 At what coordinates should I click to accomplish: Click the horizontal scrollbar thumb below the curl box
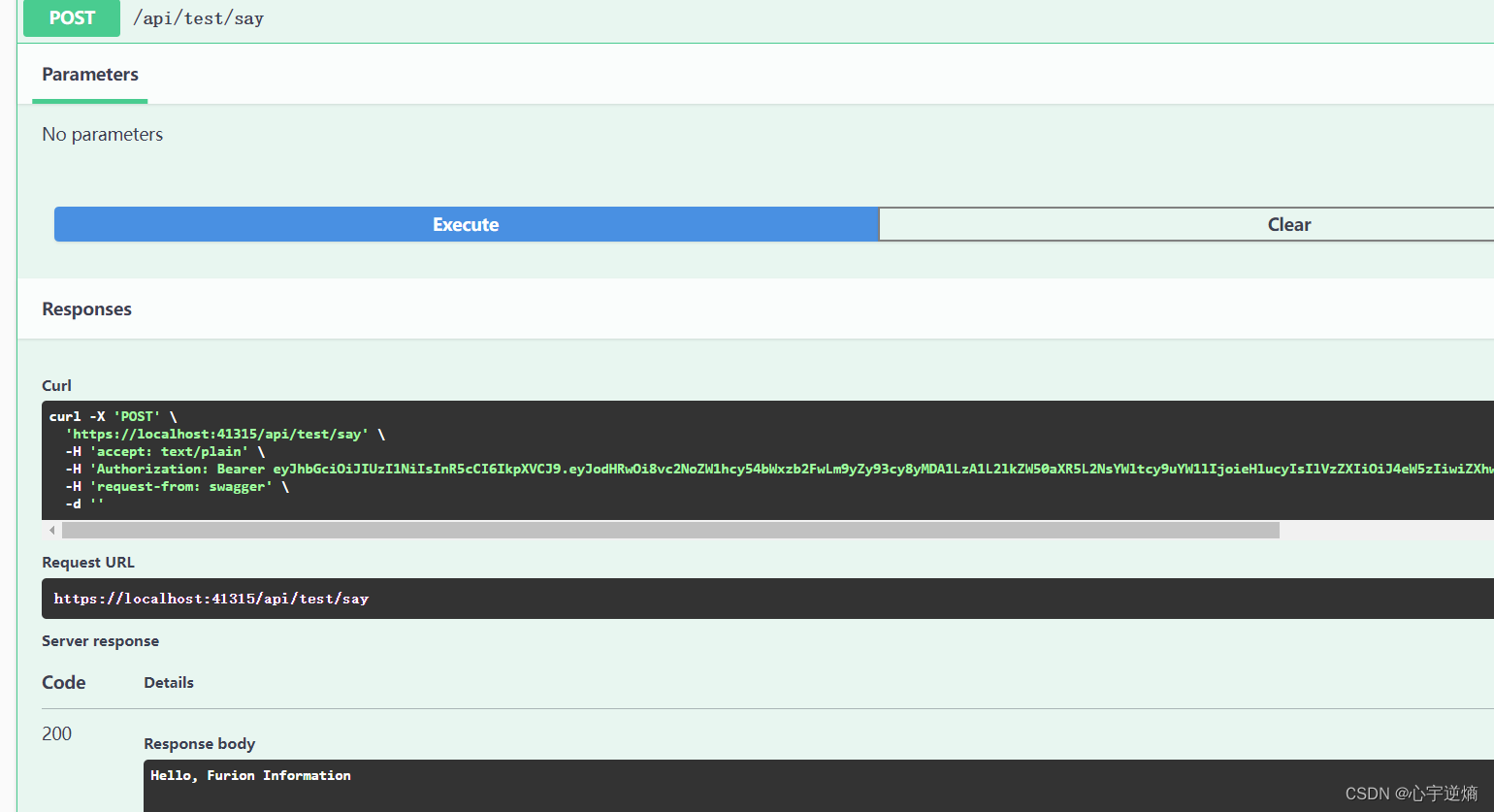click(x=669, y=530)
